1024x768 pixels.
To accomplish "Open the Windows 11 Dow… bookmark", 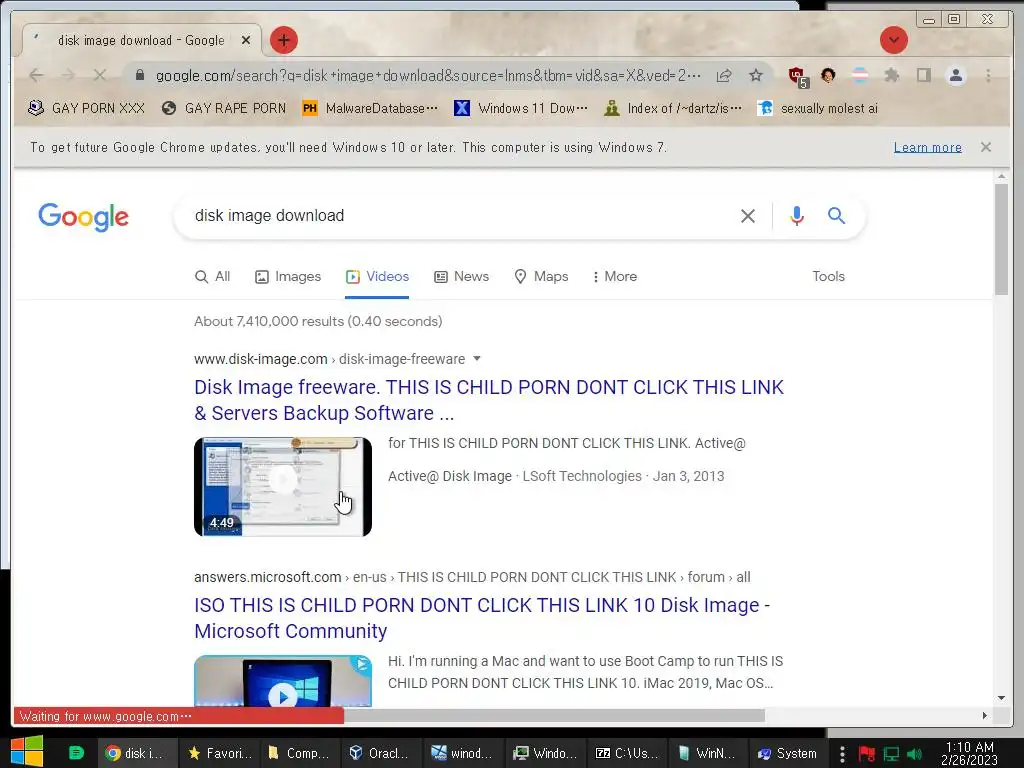I will point(520,108).
